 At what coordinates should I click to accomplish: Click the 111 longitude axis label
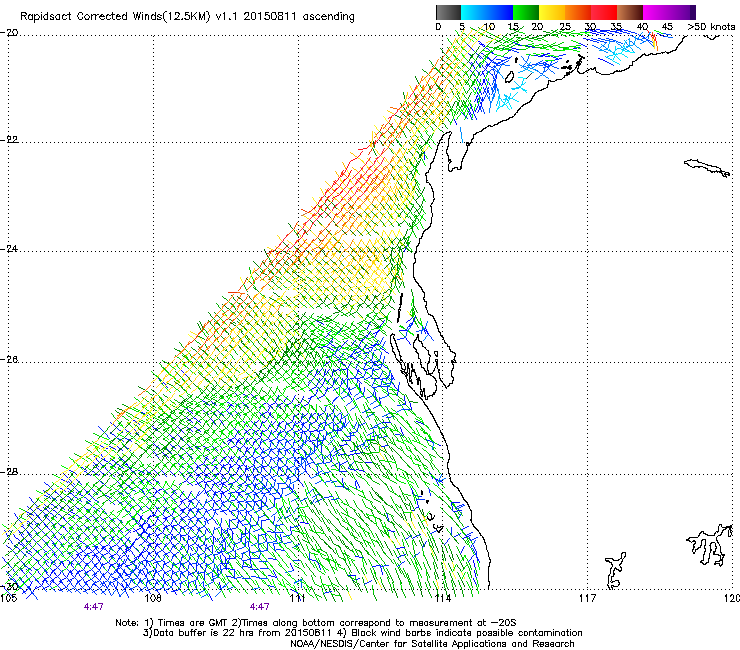tap(297, 599)
